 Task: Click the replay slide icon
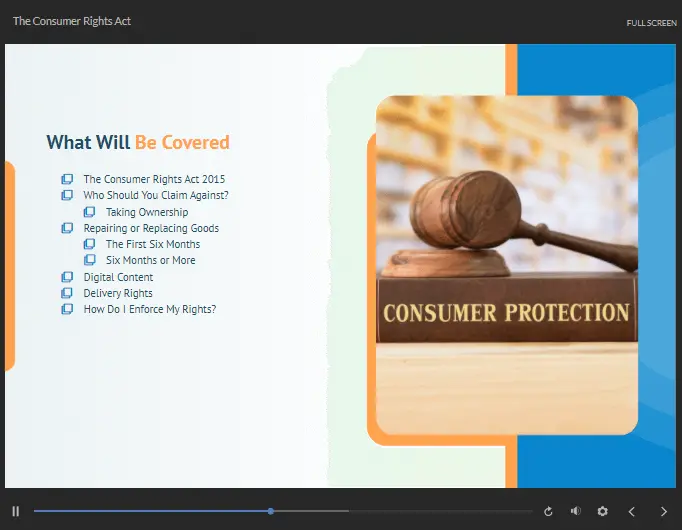[x=548, y=511]
